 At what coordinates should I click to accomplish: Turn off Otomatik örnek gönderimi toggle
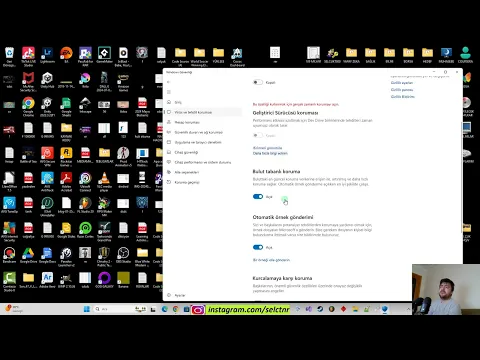point(258,247)
